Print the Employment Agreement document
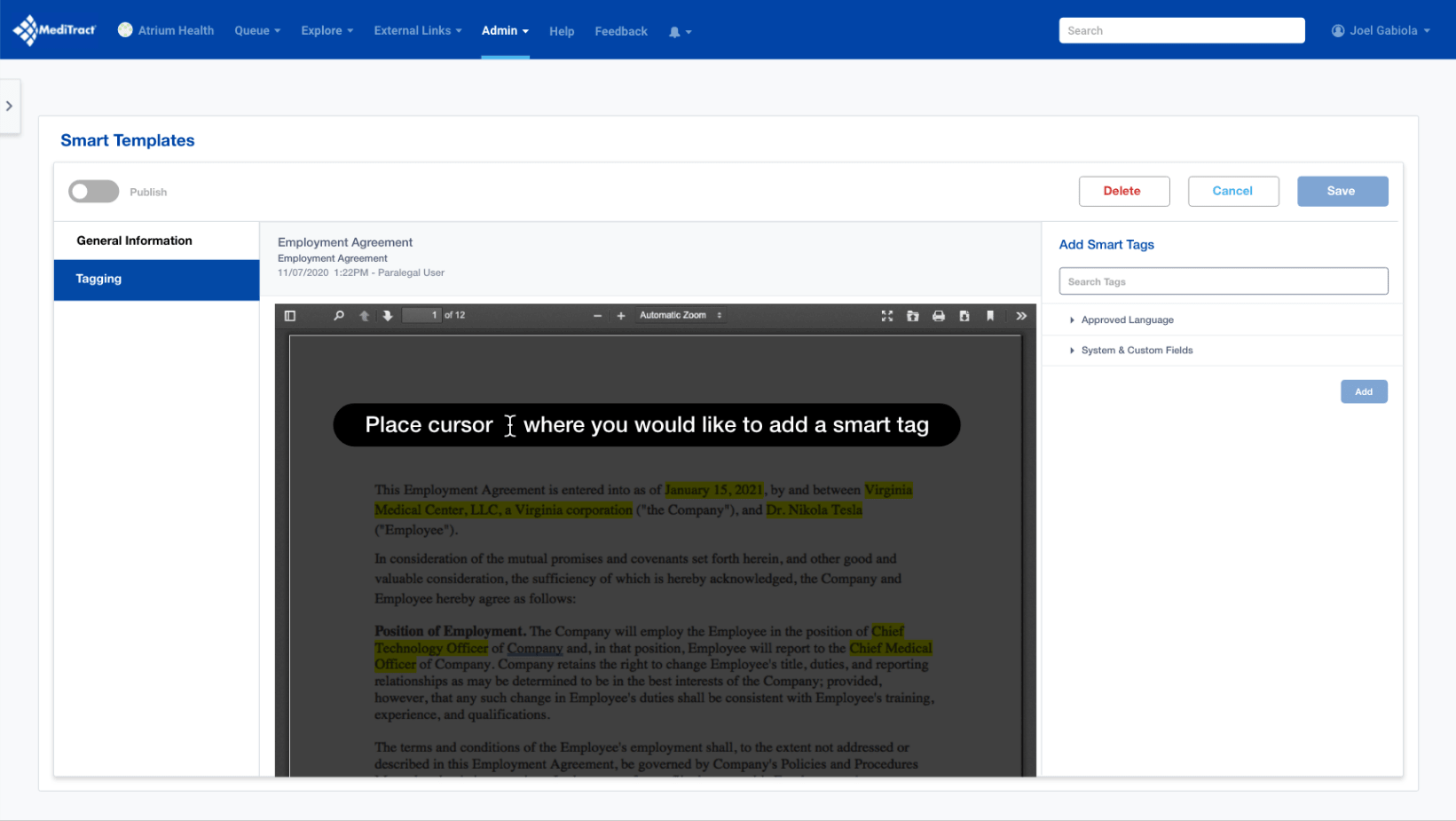The height and width of the screenshot is (821, 1456). (938, 315)
